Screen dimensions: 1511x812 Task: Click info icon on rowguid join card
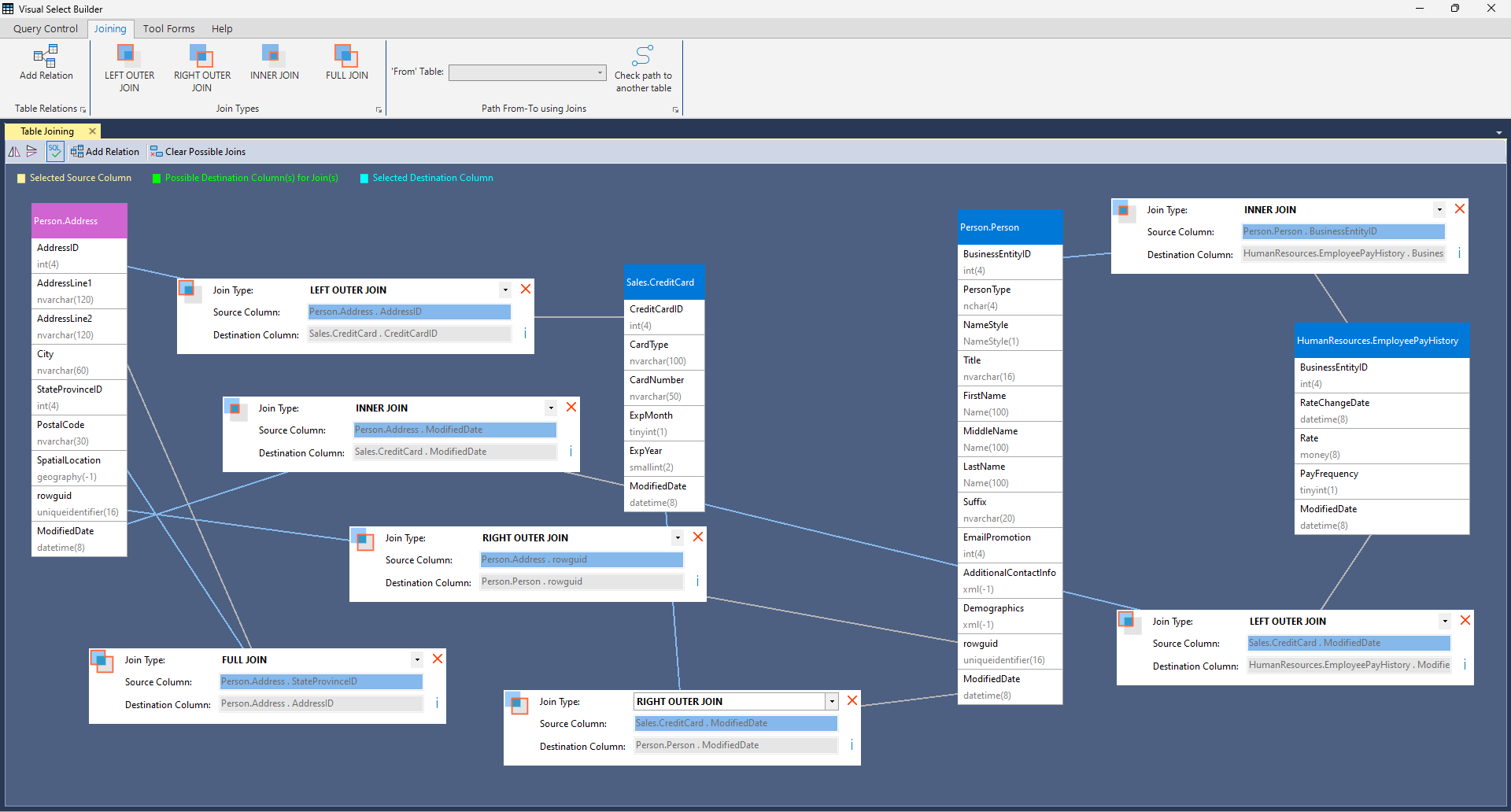coord(697,581)
